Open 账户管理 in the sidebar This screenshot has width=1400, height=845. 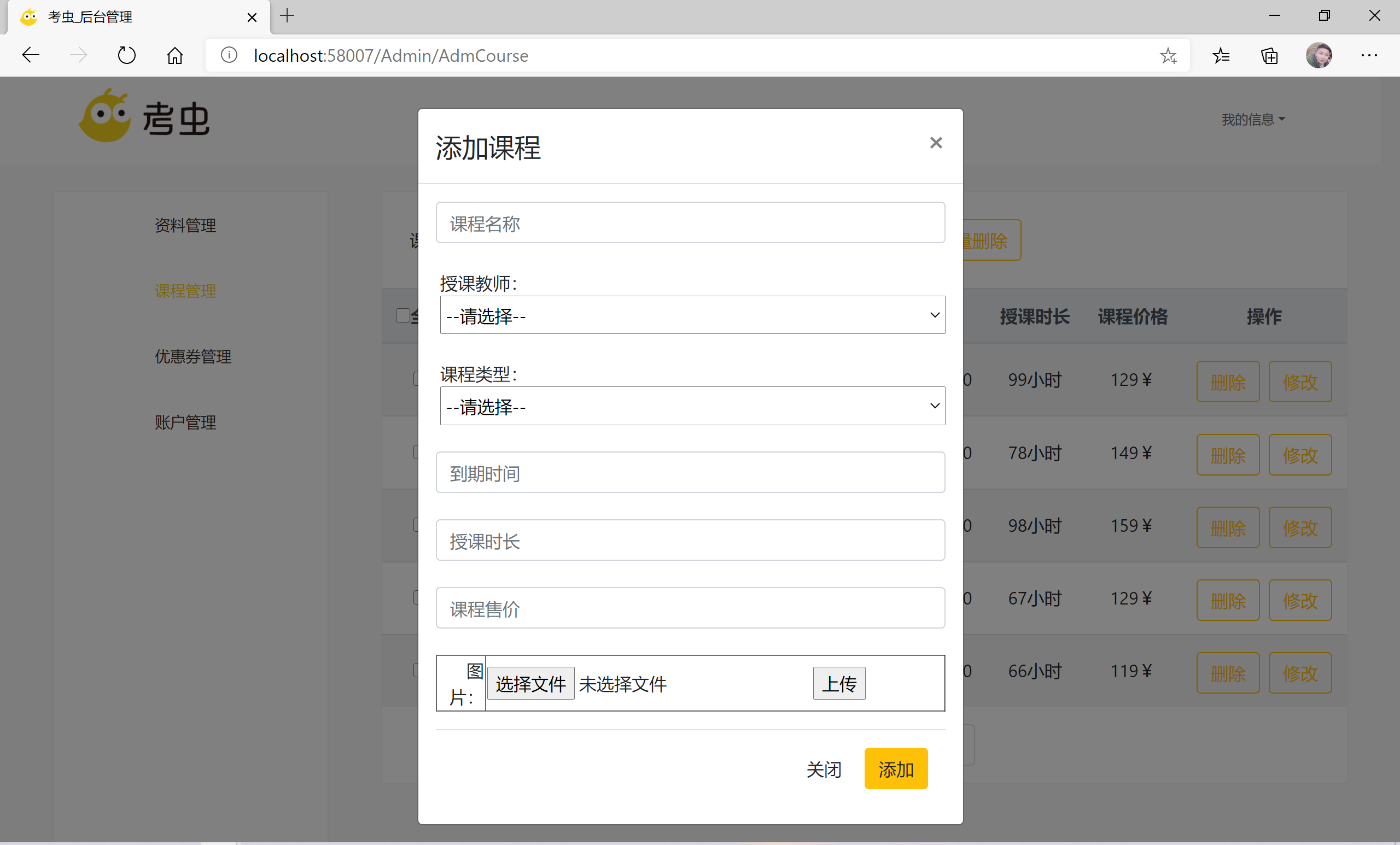(185, 422)
